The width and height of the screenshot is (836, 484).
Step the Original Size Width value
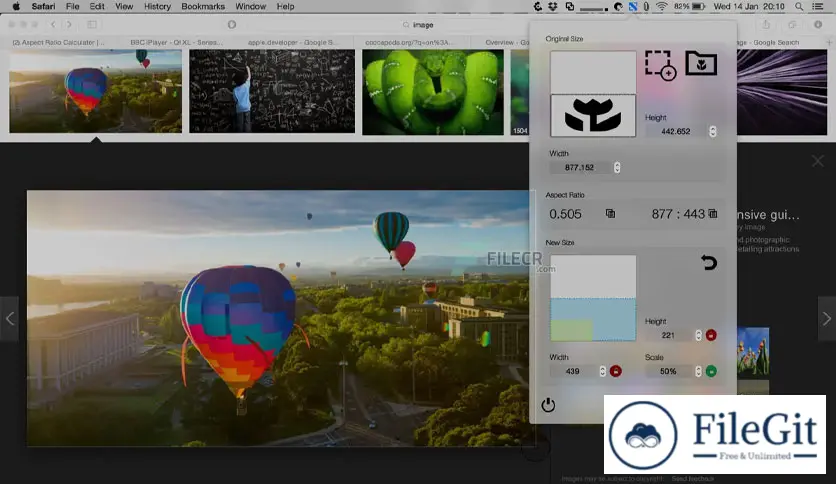pos(617,167)
